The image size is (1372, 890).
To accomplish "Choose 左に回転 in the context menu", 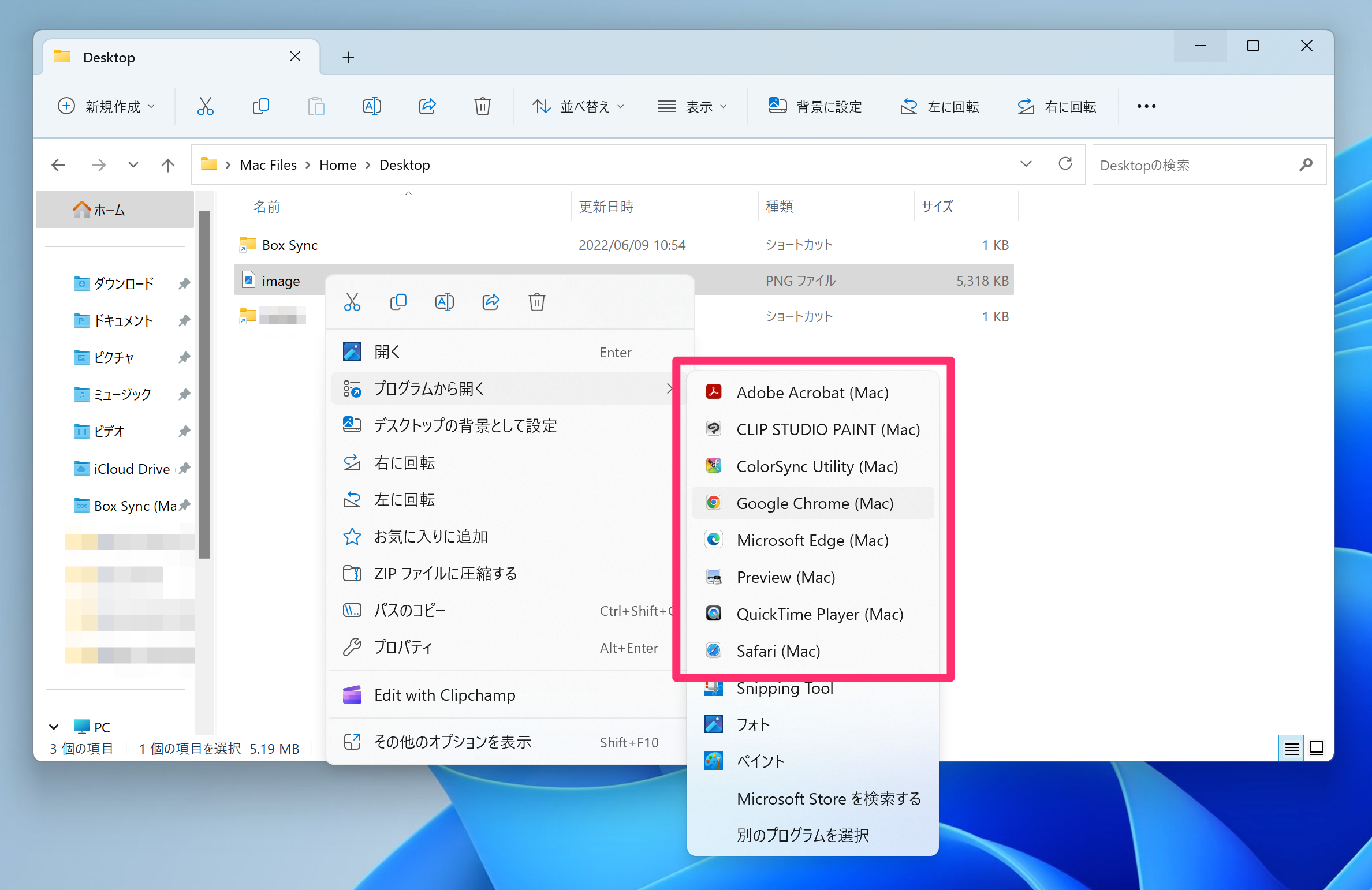I will point(509,499).
